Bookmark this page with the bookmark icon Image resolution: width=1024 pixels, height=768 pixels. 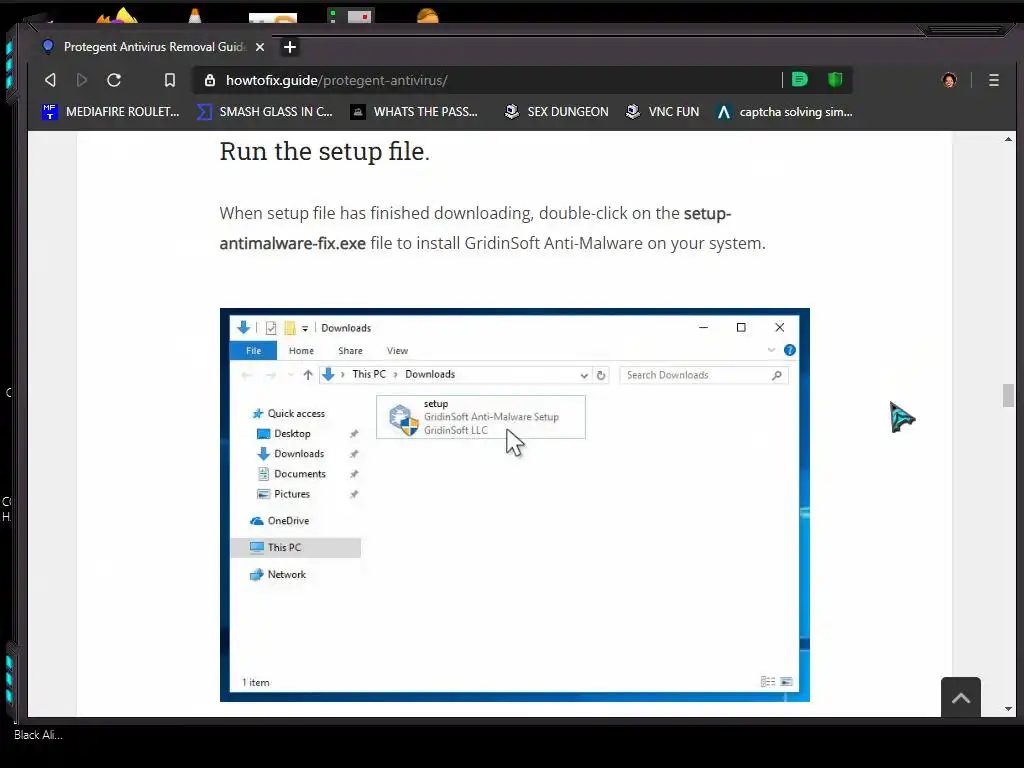pos(170,80)
